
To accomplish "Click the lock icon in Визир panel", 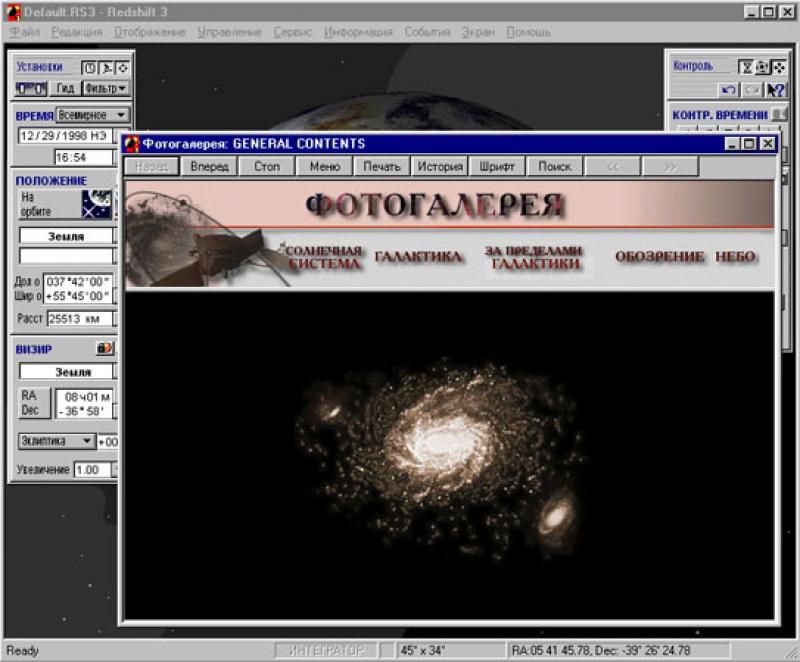I will pos(103,349).
